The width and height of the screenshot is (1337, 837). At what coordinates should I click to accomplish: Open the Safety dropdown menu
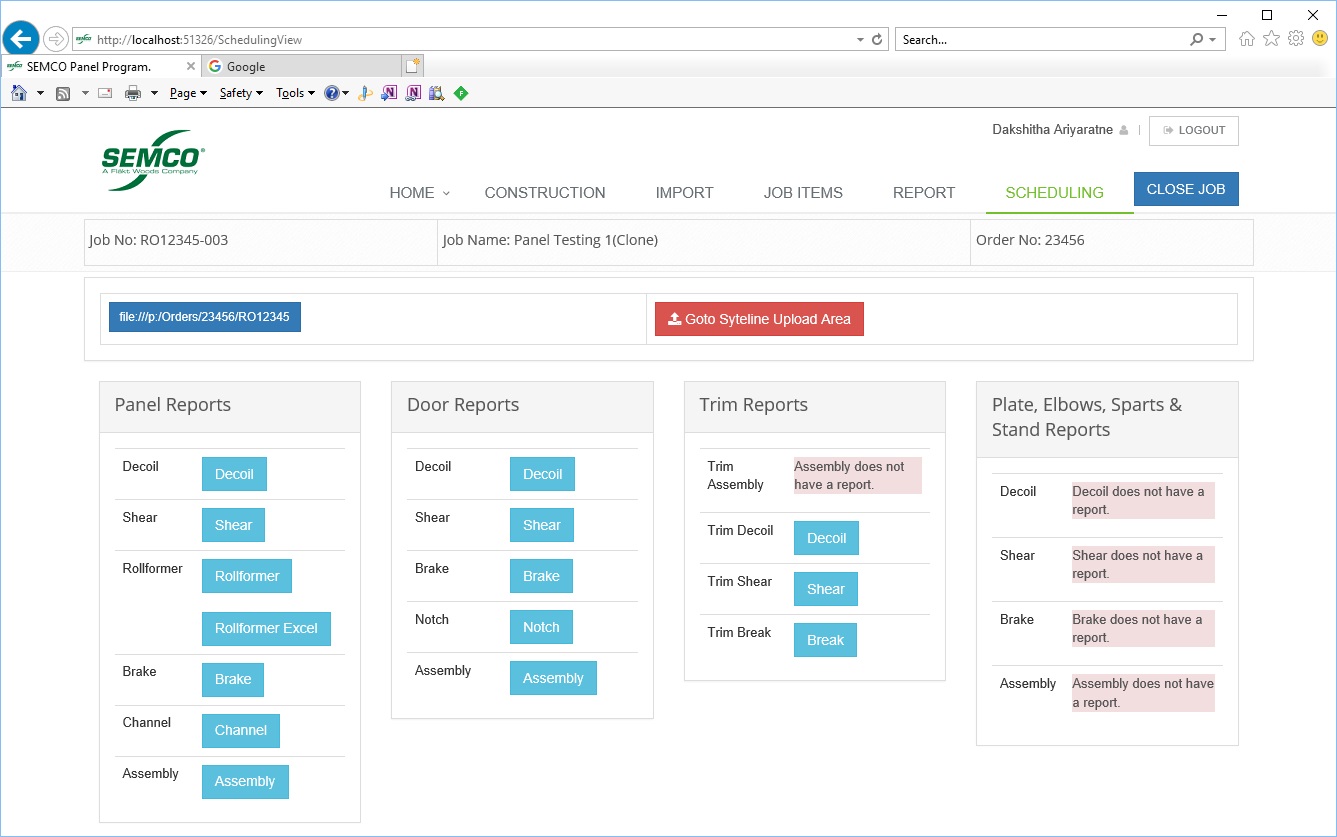pyautogui.click(x=240, y=93)
